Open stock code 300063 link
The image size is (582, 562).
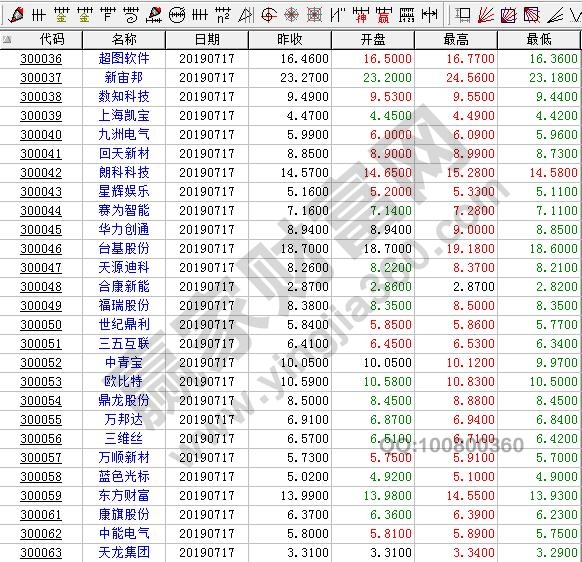41,553
